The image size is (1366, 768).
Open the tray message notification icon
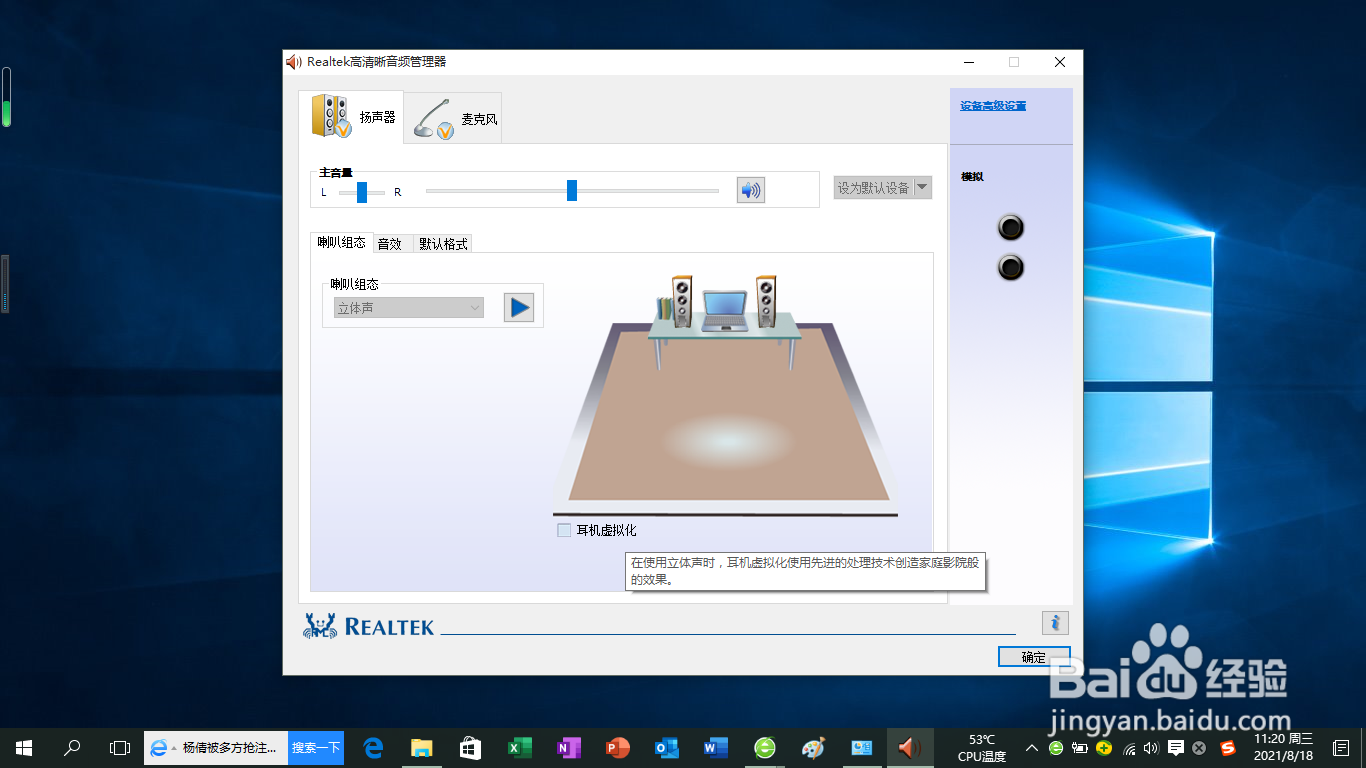(1176, 748)
